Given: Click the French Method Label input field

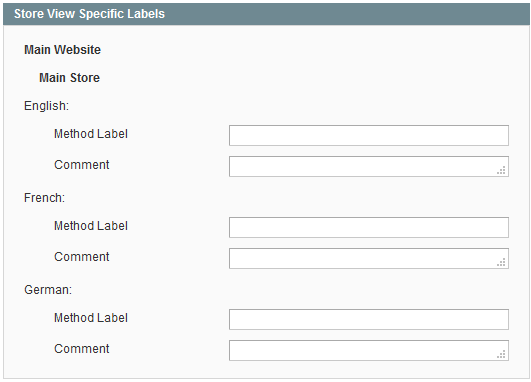Looking at the screenshot, I should pos(369,227).
